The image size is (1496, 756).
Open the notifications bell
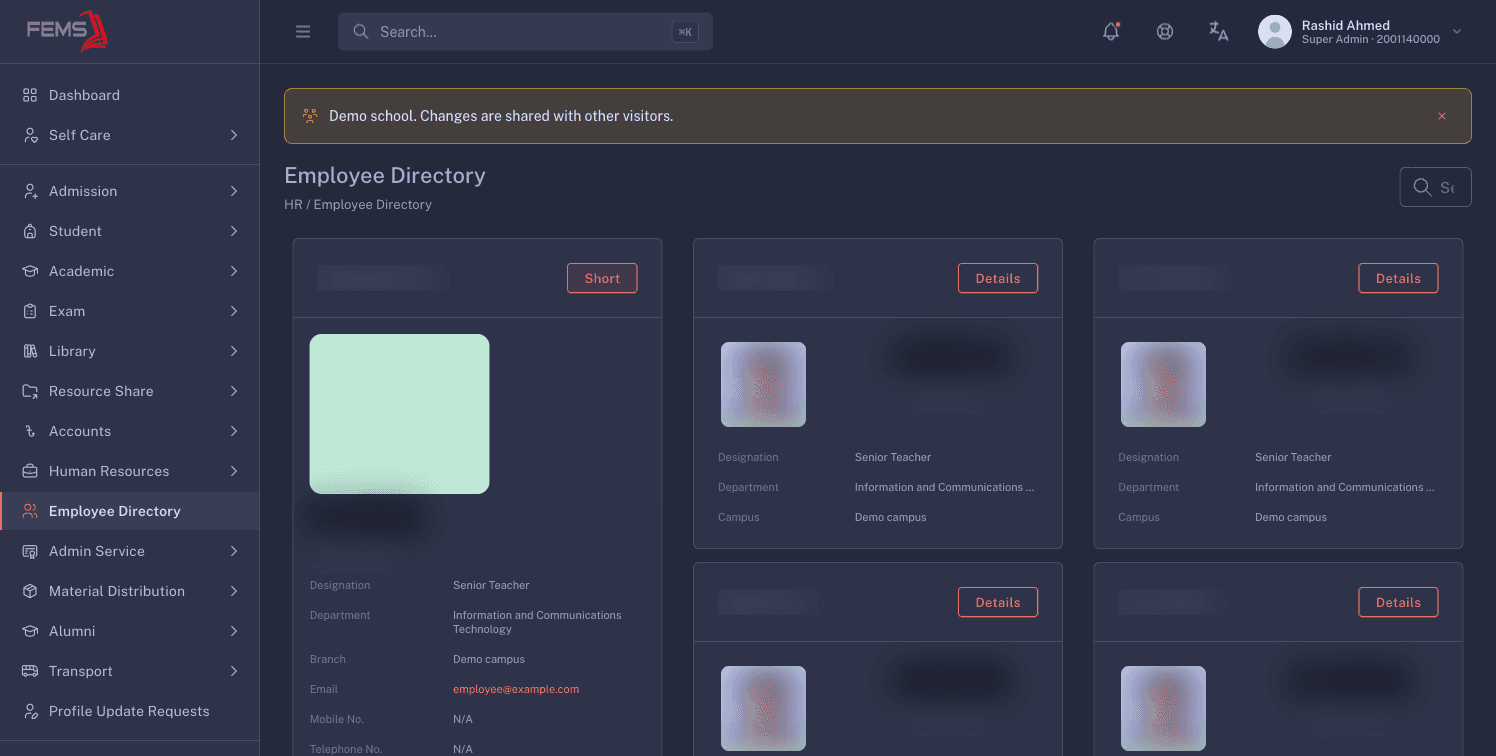coord(1111,31)
